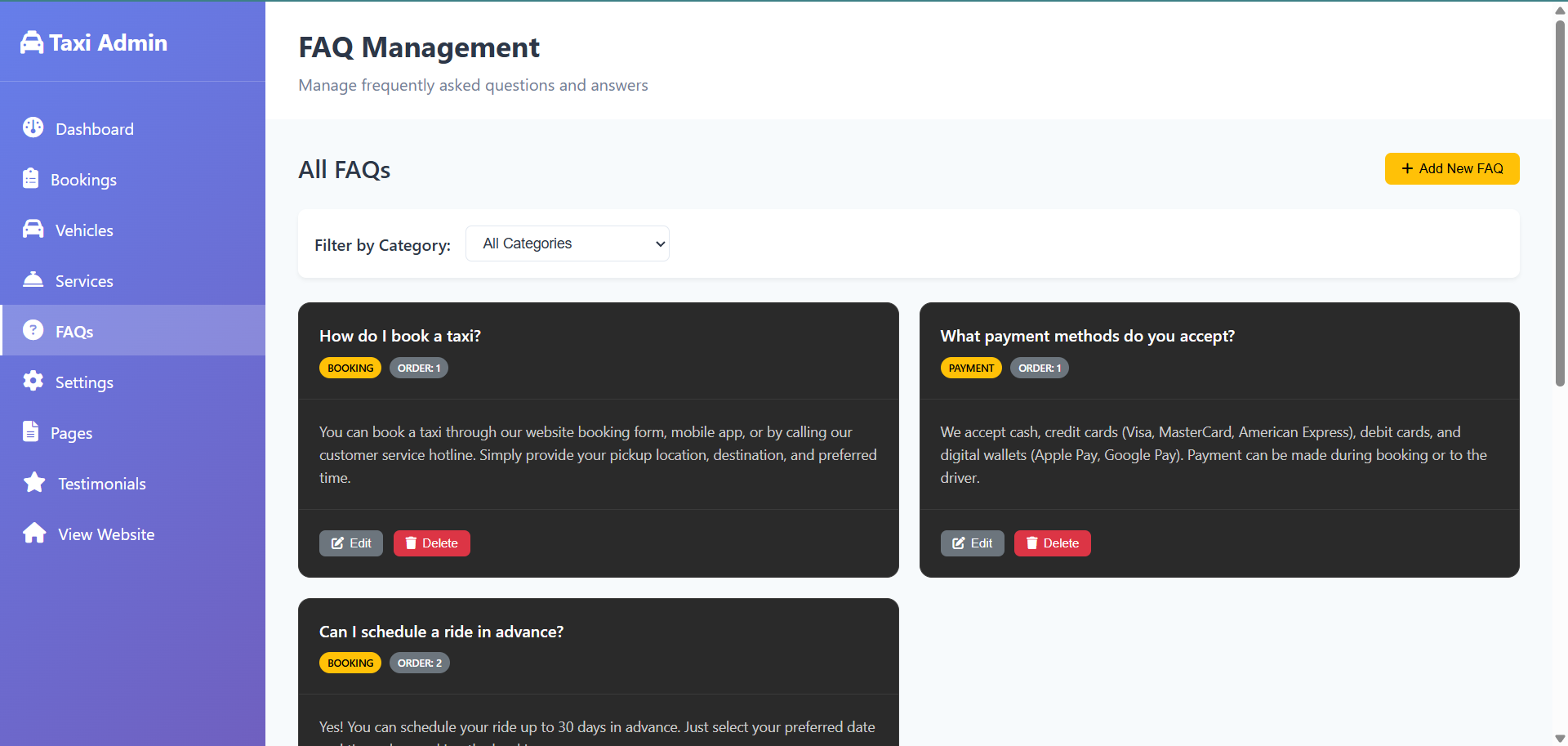Click the Services bell icon
The image size is (1568, 746).
coord(33,280)
